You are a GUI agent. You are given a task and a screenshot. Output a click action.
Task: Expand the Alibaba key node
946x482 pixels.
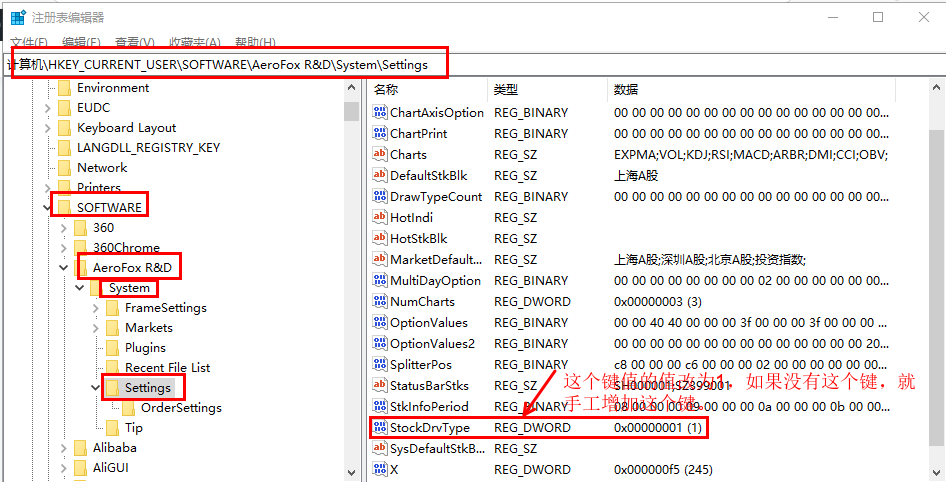(x=63, y=448)
